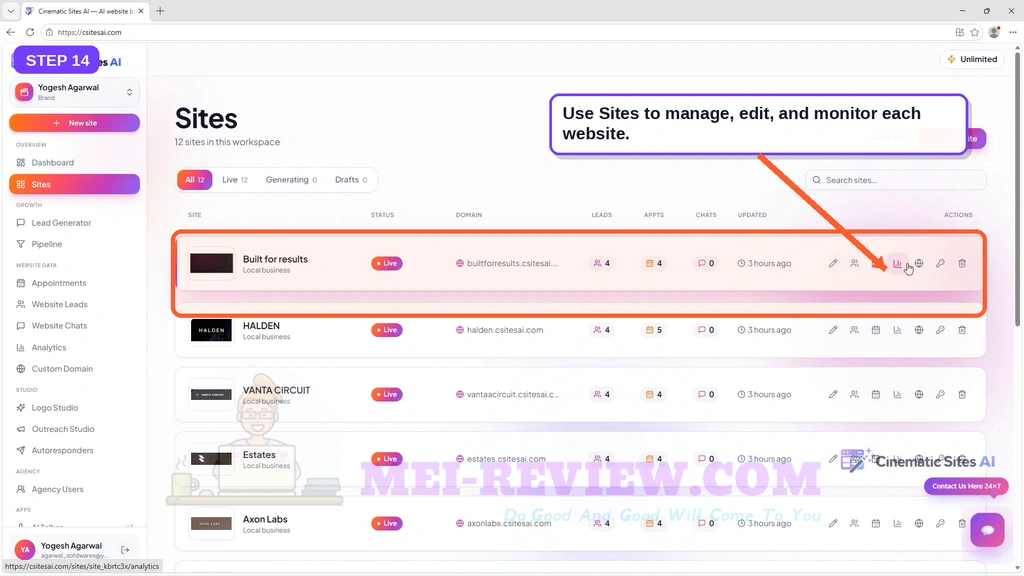Switch to the Drafts filter tab
1024x576 pixels.
351,180
